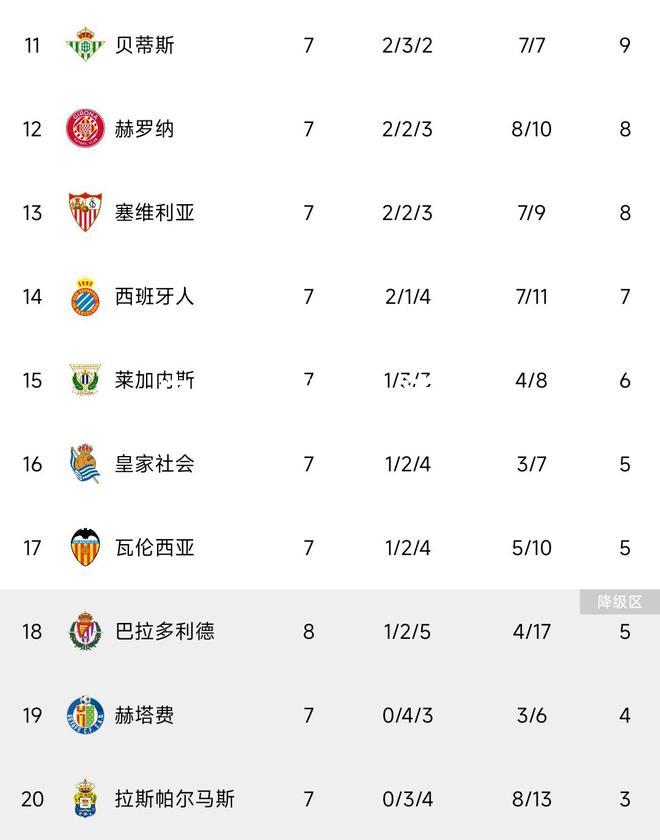Tap the Valencia bat crest
Image resolution: width=660 pixels, height=840 pixels.
tap(85, 548)
